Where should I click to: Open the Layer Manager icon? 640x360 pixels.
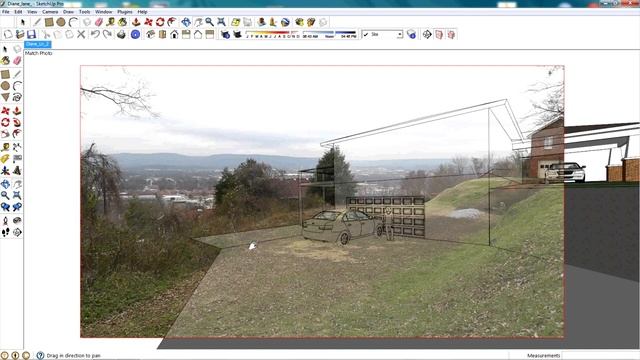point(411,34)
